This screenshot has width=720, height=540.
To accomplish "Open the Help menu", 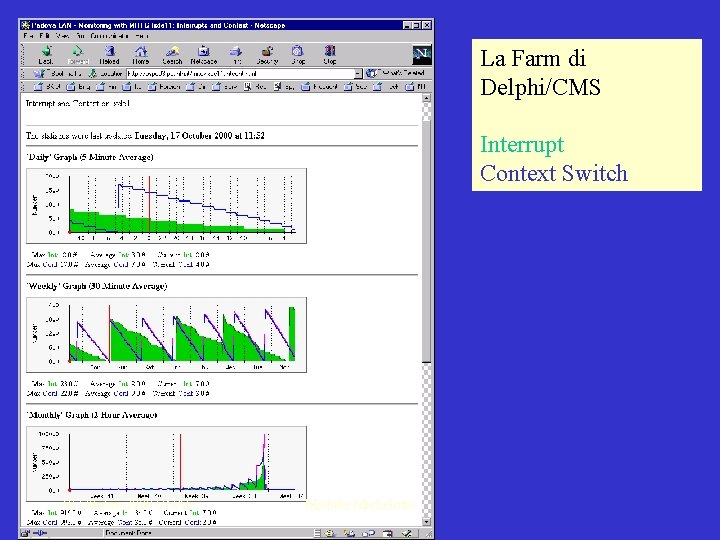I will click(x=142, y=36).
